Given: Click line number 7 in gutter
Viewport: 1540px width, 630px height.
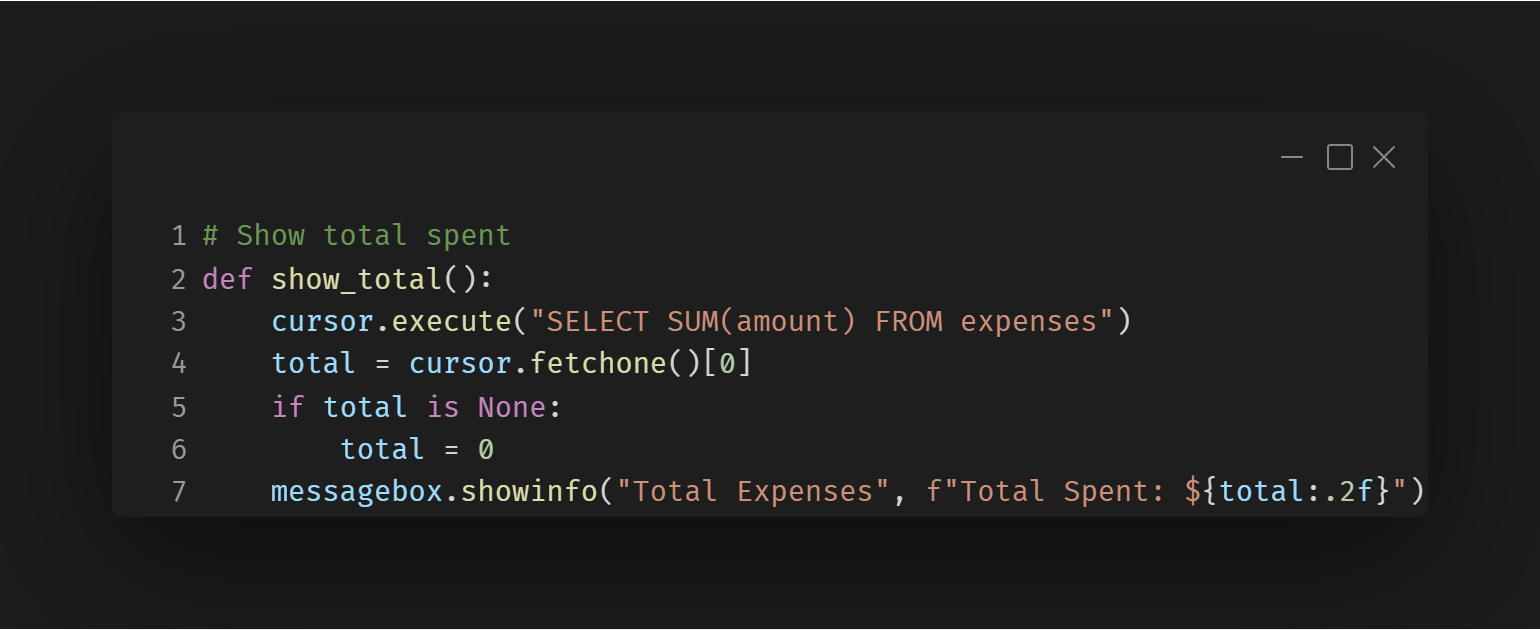Looking at the screenshot, I should (x=179, y=492).
